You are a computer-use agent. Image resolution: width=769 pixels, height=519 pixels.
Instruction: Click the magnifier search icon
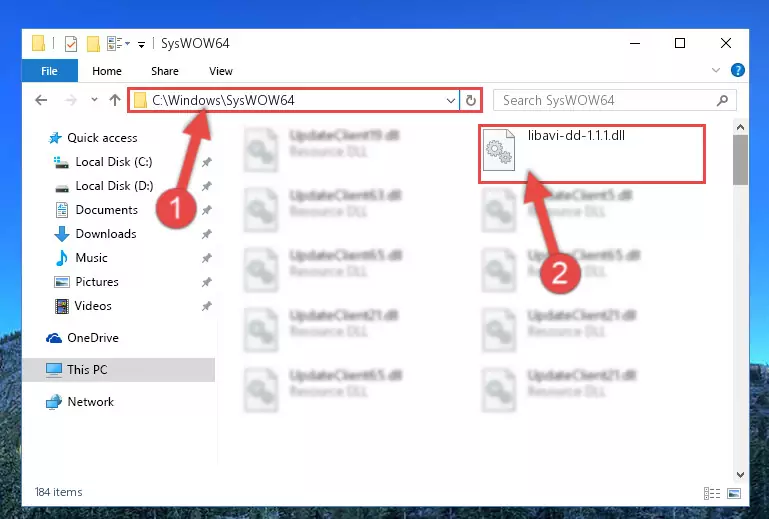click(x=722, y=101)
